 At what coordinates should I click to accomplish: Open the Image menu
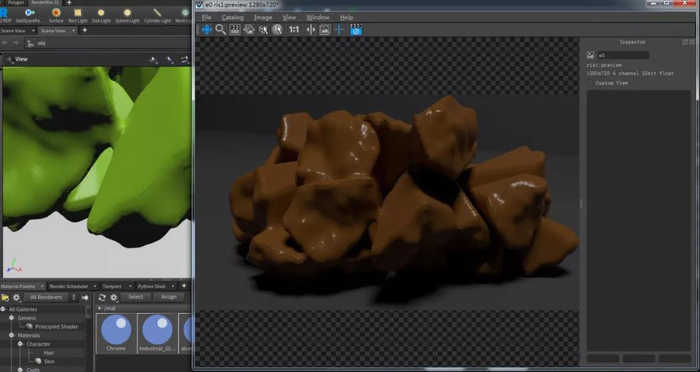point(263,17)
